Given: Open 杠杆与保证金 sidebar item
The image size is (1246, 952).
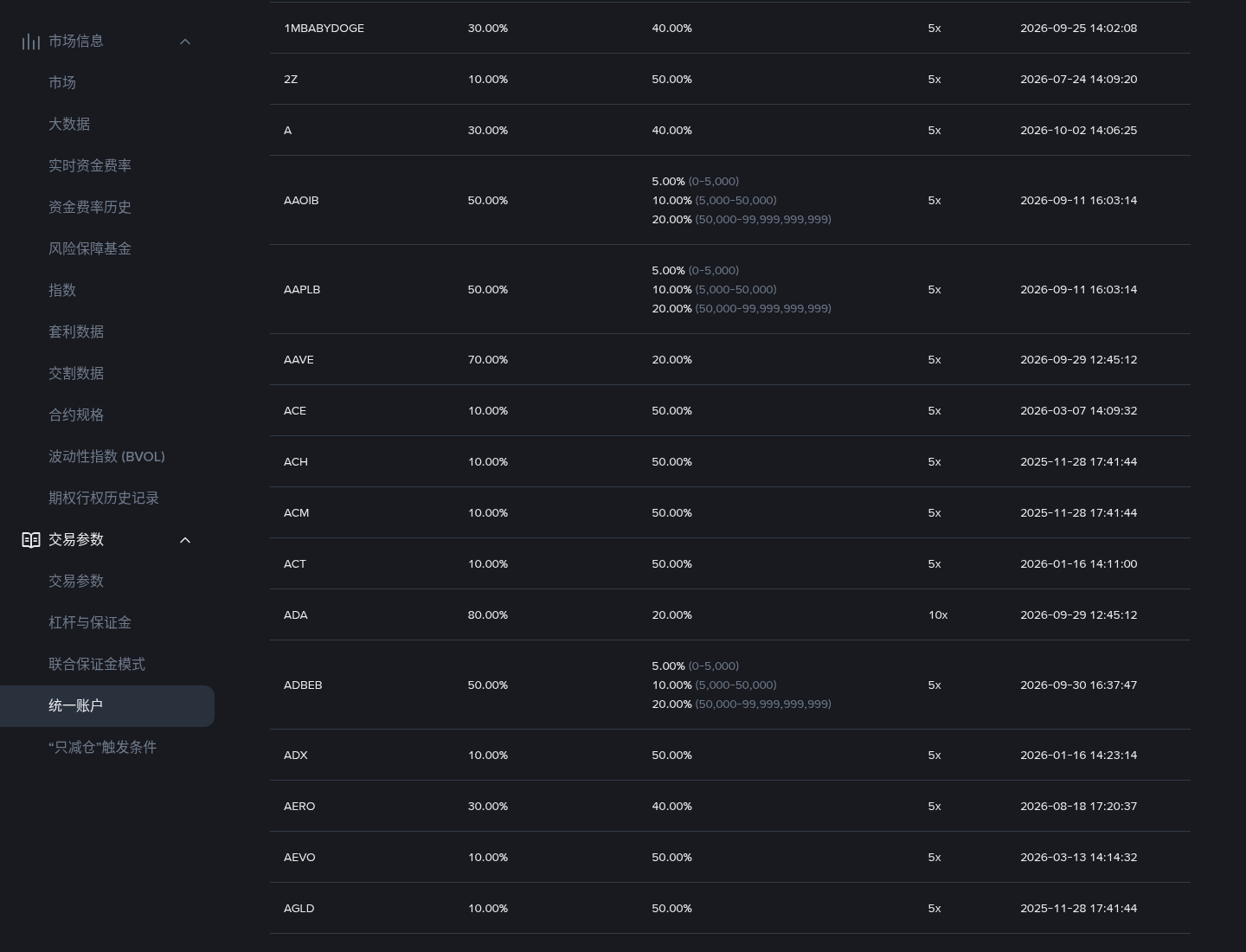Looking at the screenshot, I should 90,623.
